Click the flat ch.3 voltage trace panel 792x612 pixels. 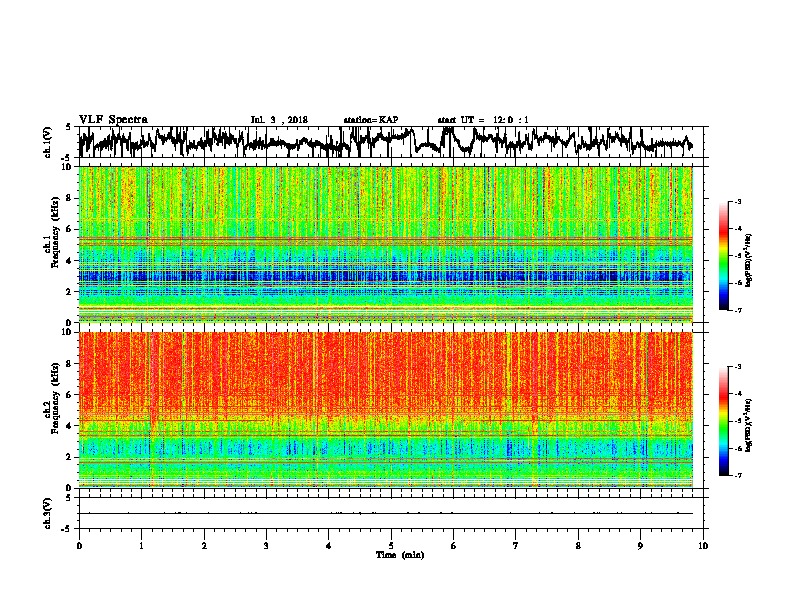tap(391, 513)
